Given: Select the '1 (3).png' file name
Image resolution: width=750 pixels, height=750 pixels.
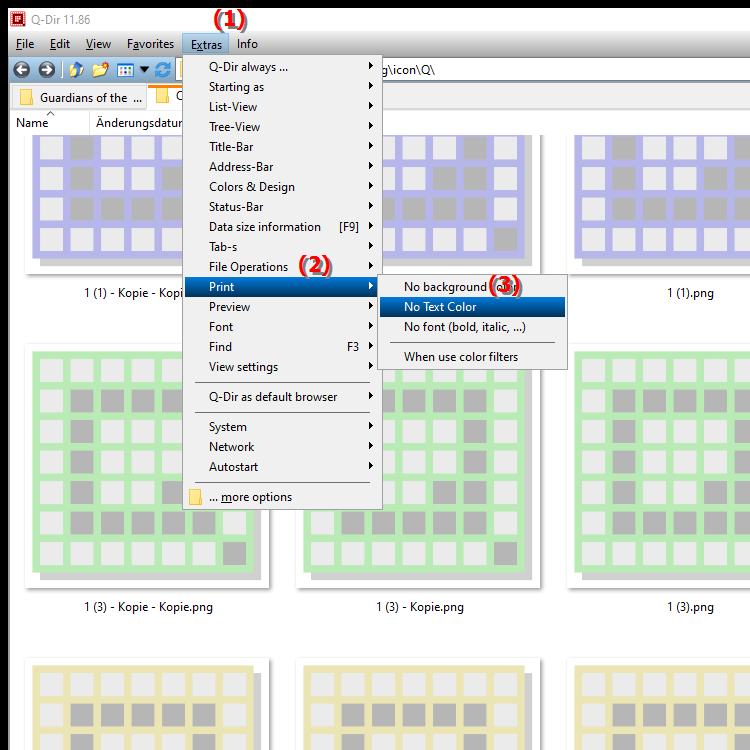Looking at the screenshot, I should 690,607.
